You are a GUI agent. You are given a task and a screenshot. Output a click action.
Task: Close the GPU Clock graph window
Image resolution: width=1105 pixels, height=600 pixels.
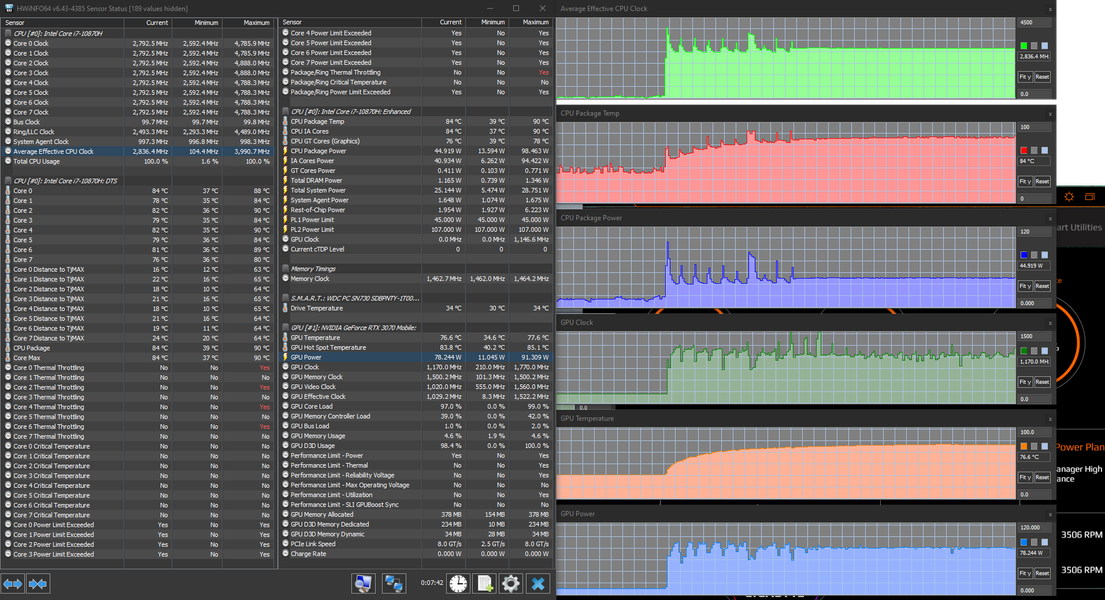1050,323
